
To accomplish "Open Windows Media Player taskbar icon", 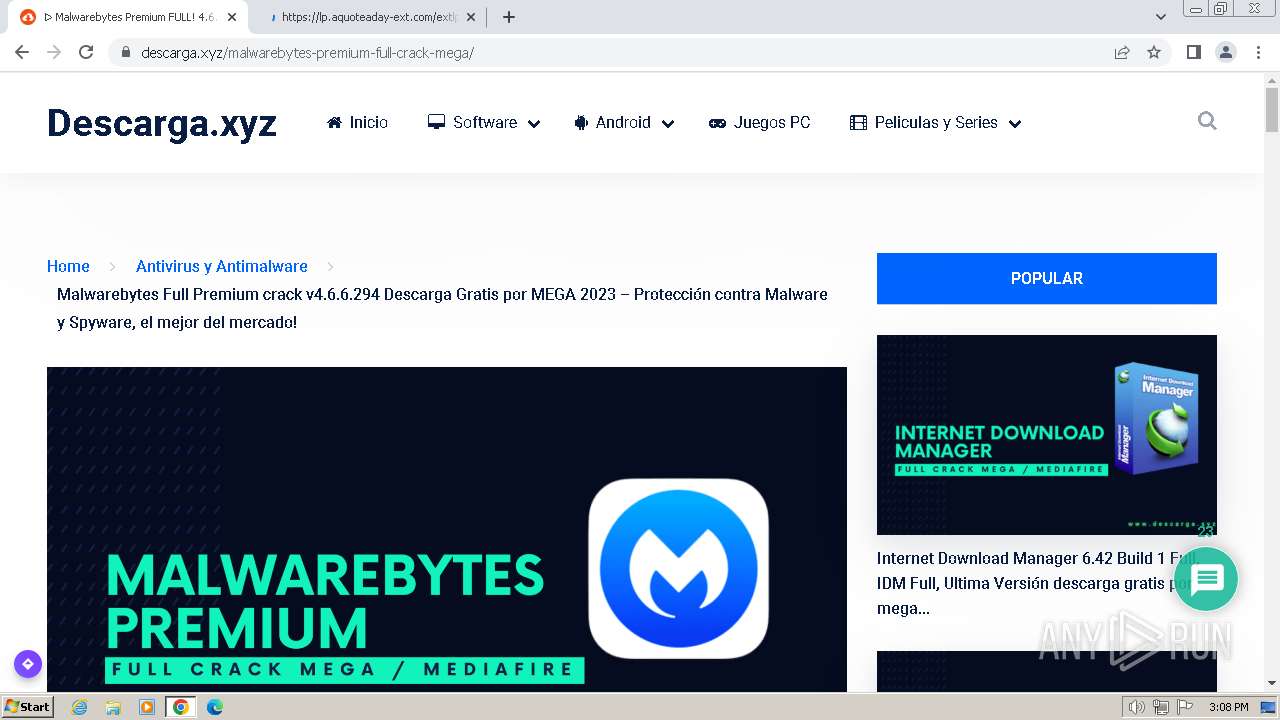I will click(147, 707).
